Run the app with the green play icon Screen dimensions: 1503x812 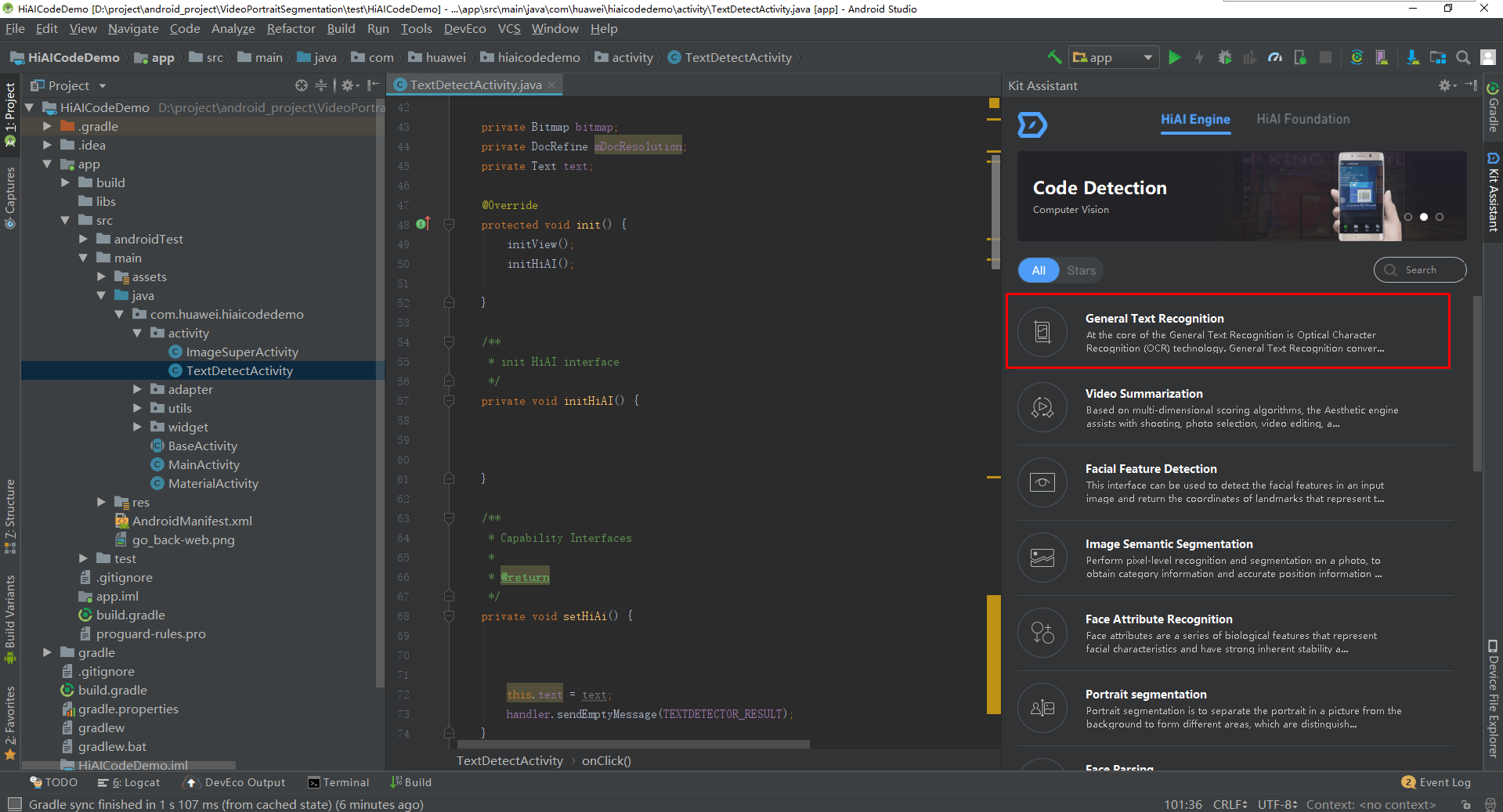click(x=1174, y=57)
